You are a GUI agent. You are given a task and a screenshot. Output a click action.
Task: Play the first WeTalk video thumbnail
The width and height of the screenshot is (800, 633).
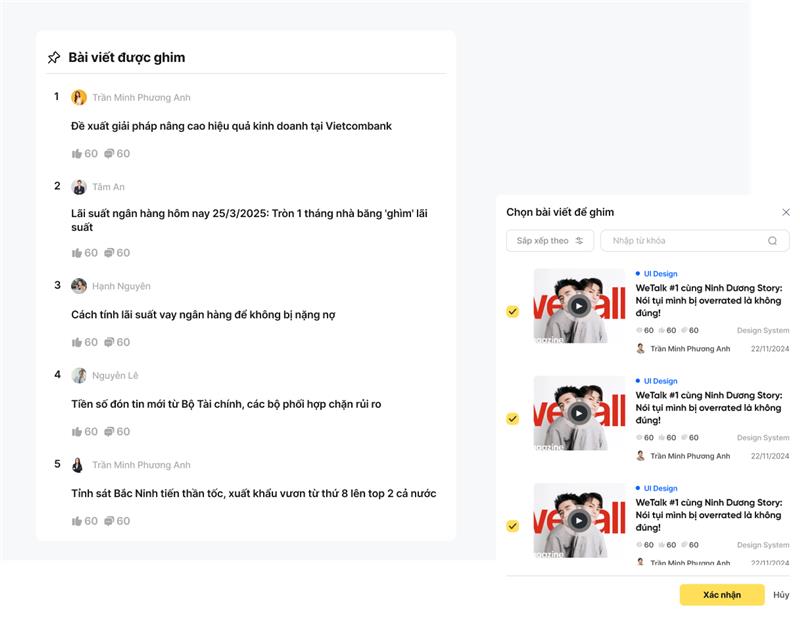[x=579, y=306]
